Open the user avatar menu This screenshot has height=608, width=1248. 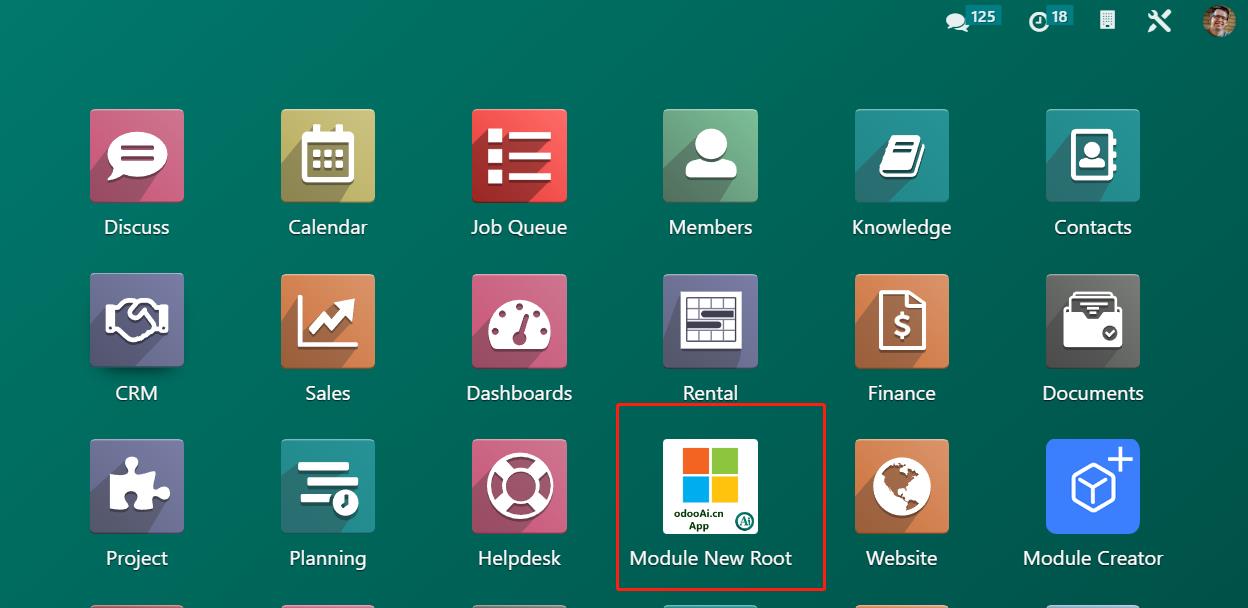pyautogui.click(x=1219, y=21)
